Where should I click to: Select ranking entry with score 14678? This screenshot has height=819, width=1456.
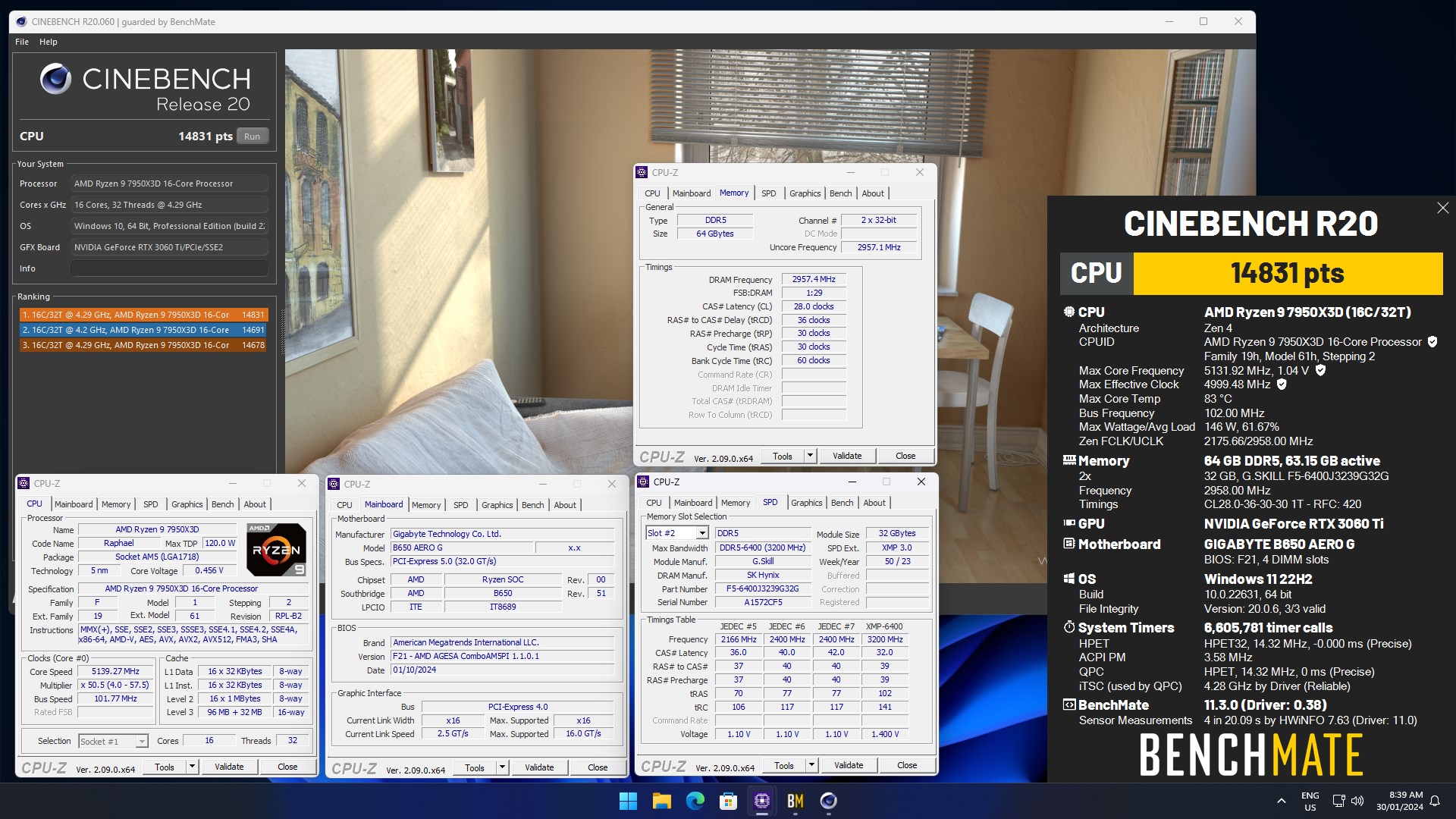[x=143, y=345]
